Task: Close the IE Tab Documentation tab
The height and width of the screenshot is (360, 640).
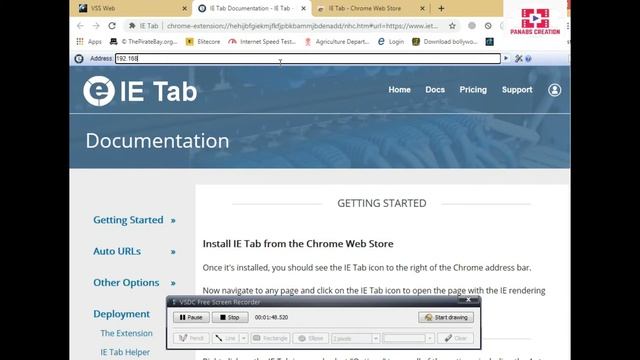Action: coord(303,8)
